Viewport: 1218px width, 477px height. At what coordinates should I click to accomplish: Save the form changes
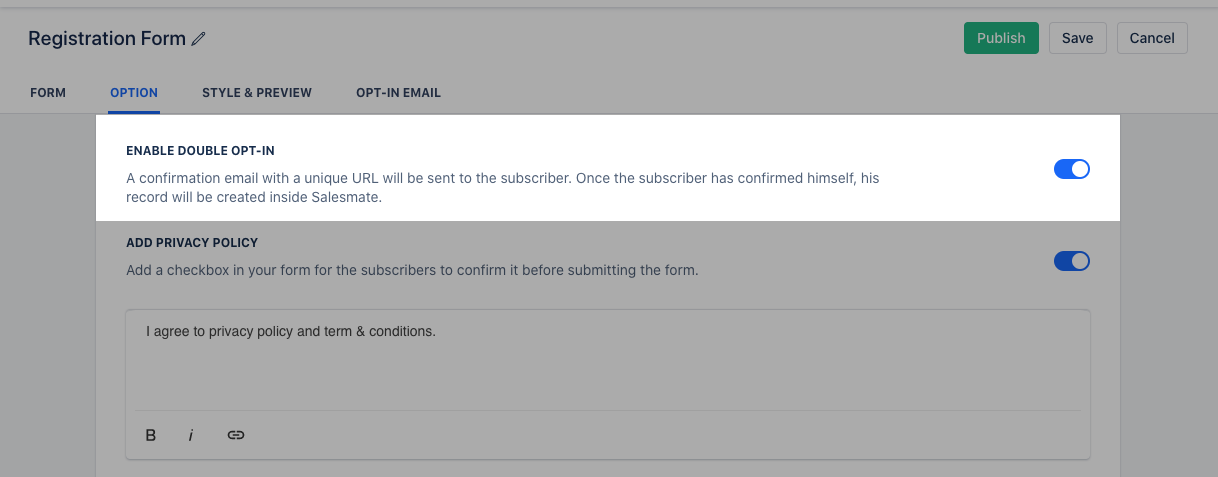click(x=1077, y=38)
